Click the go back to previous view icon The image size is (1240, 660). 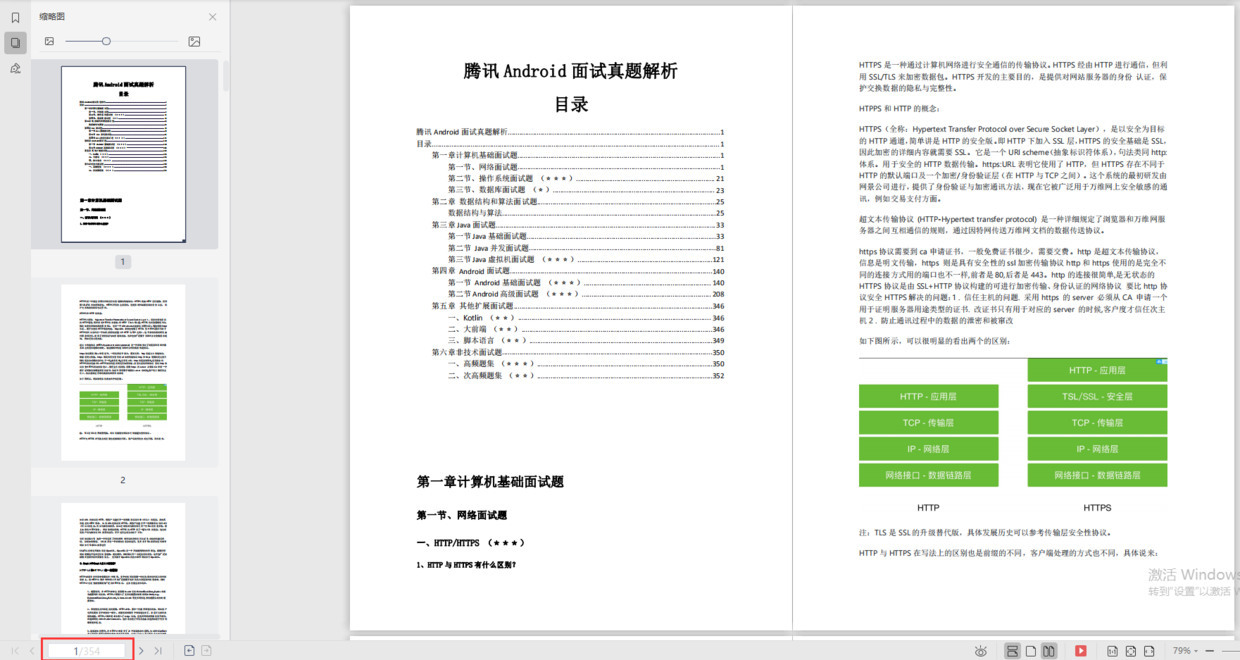[x=189, y=651]
